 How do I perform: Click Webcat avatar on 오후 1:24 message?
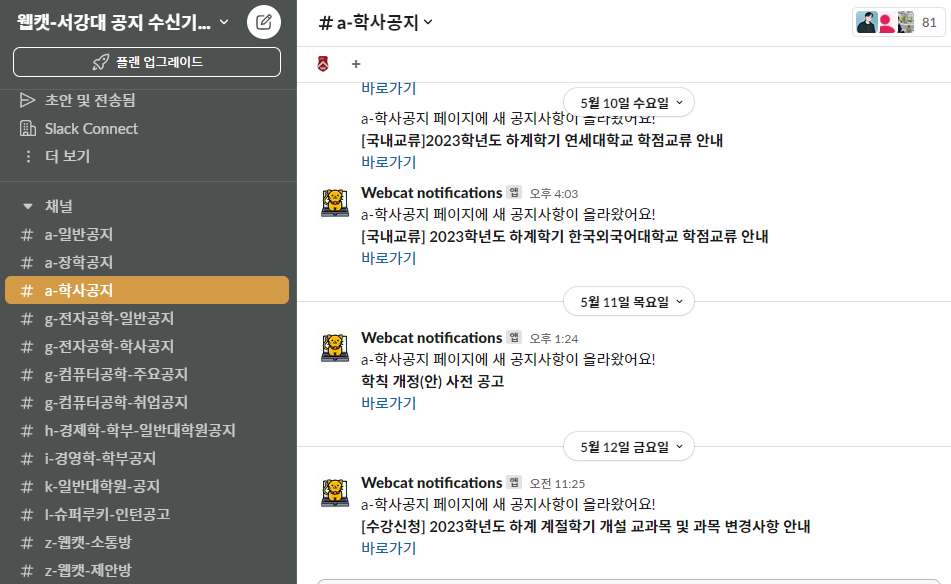pos(335,347)
